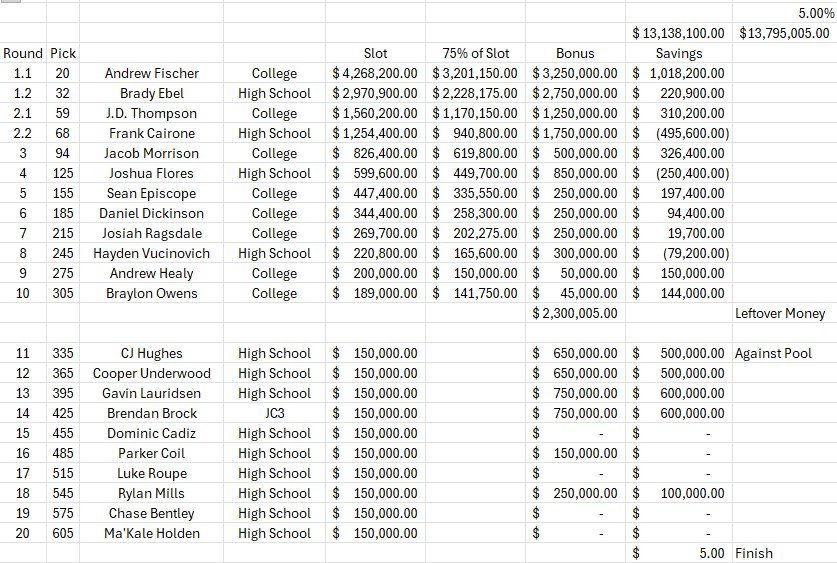This screenshot has width=837, height=563.
Task: Select the 75% of Slot header
Action: point(475,53)
